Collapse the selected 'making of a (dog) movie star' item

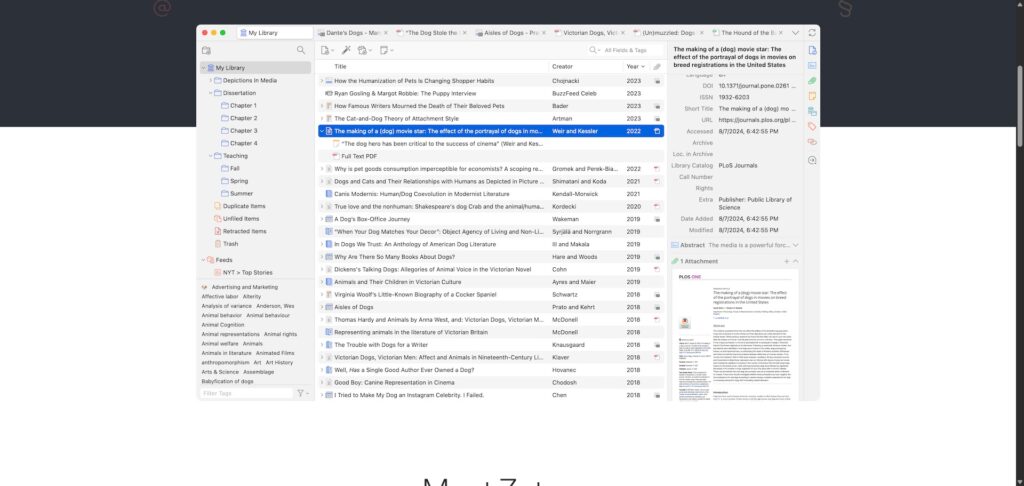[322, 131]
